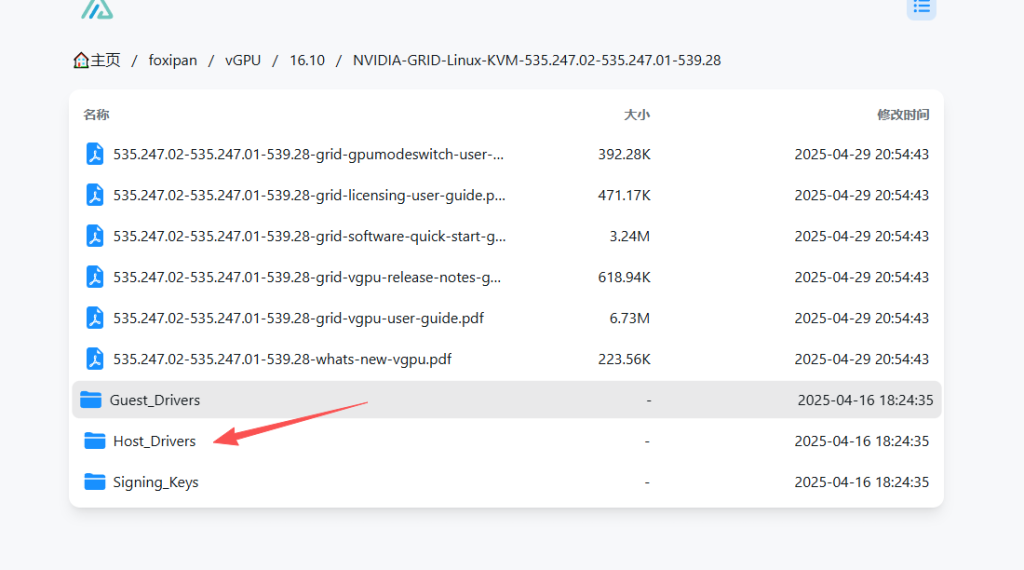The image size is (1024, 570).
Task: Sort files by 名称 column header
Action: [x=96, y=115]
